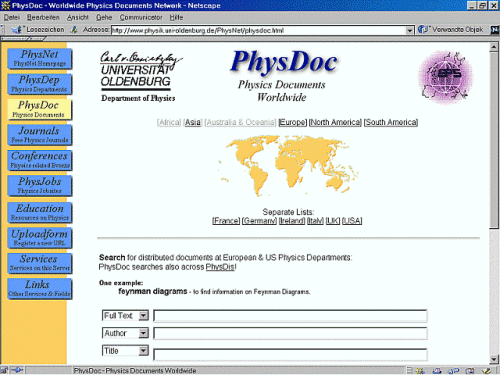
Task: Open the Bearbeiten menu
Action: [x=43, y=17]
